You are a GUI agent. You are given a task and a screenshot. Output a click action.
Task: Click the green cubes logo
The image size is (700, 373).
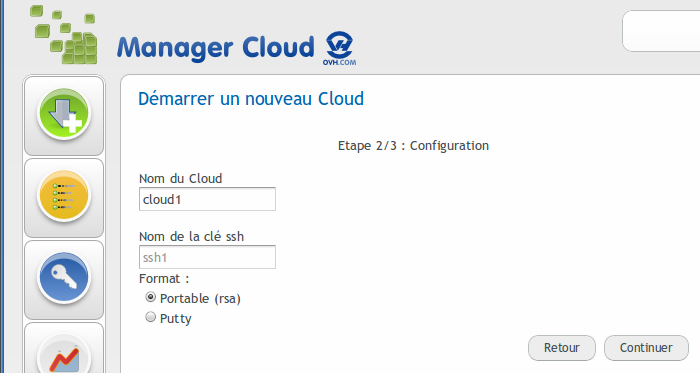pyautogui.click(x=63, y=34)
